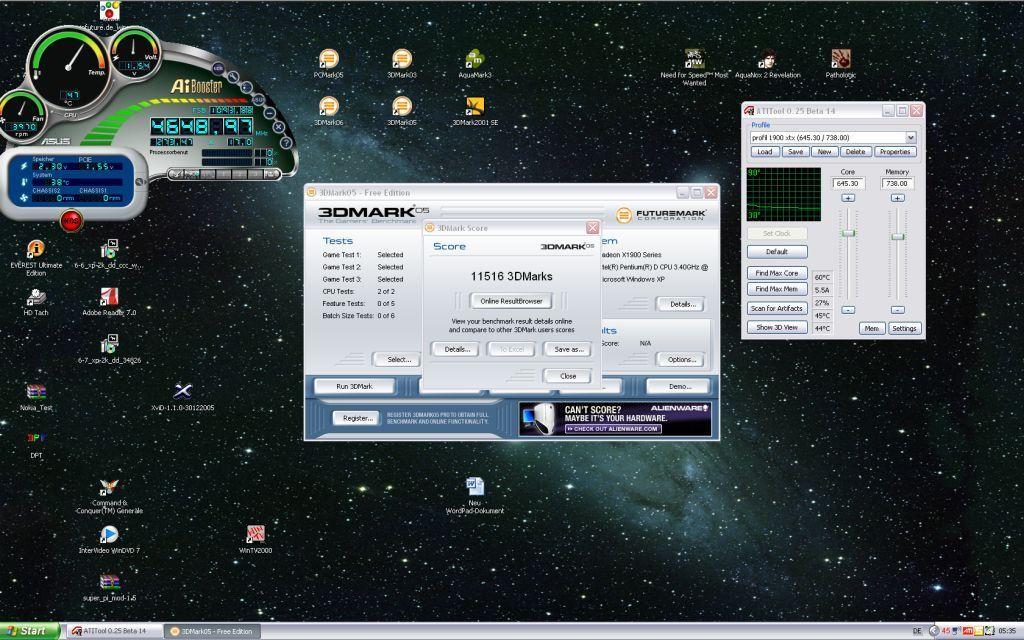The image size is (1024, 640).
Task: Click the Demo button in 3DMark05
Action: point(679,387)
